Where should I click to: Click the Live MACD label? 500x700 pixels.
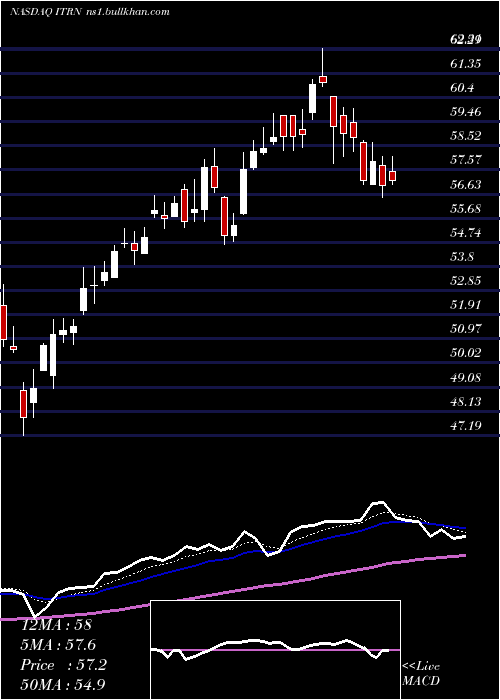421,673
